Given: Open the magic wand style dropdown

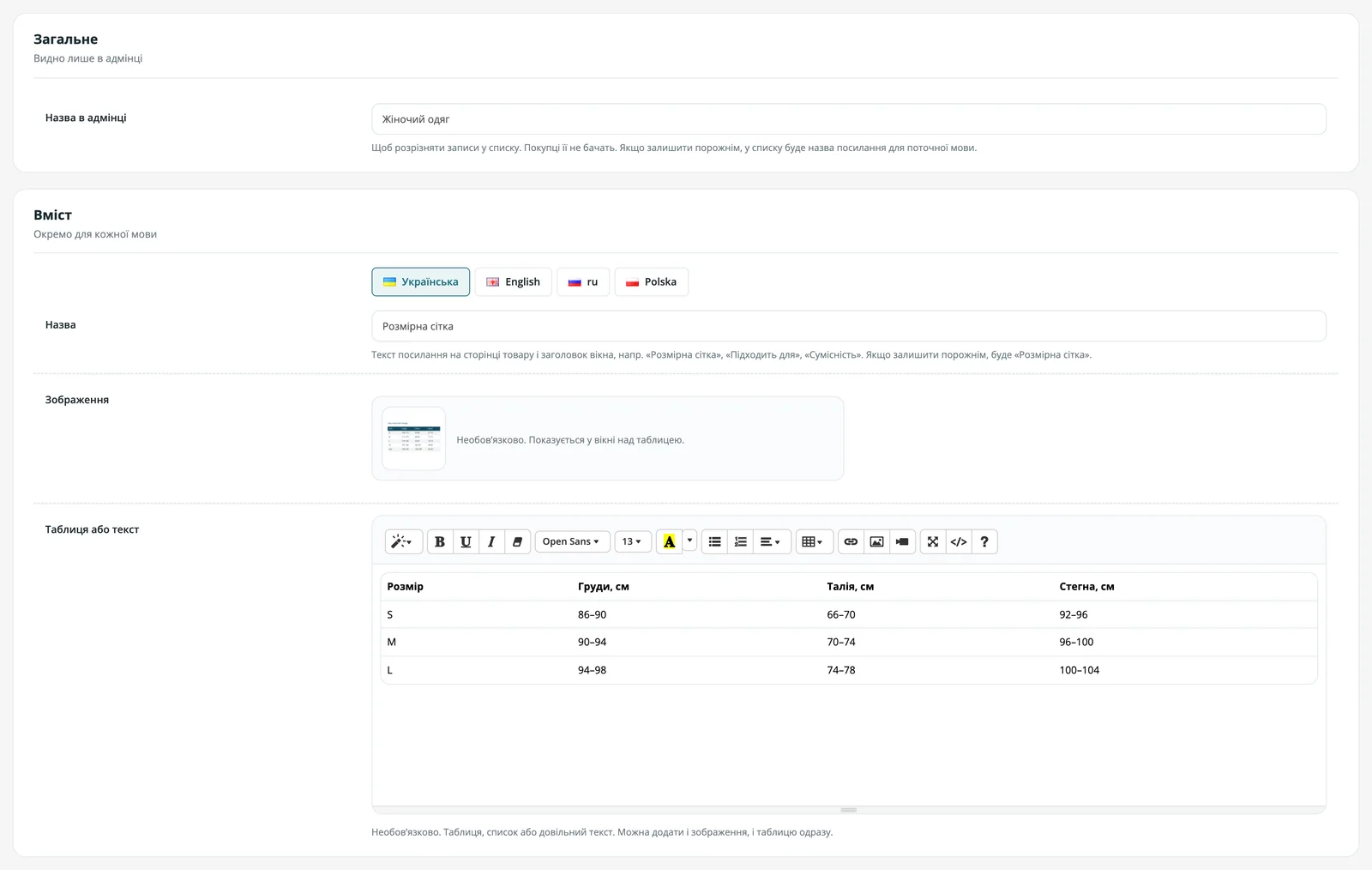Looking at the screenshot, I should [403, 541].
